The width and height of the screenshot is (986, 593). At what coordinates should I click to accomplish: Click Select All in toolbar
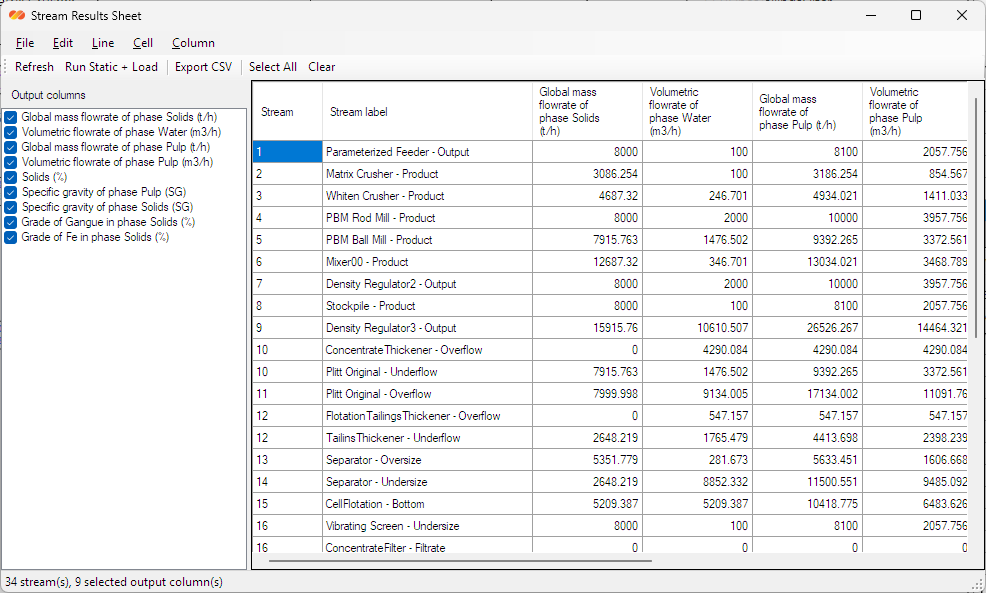coord(272,67)
